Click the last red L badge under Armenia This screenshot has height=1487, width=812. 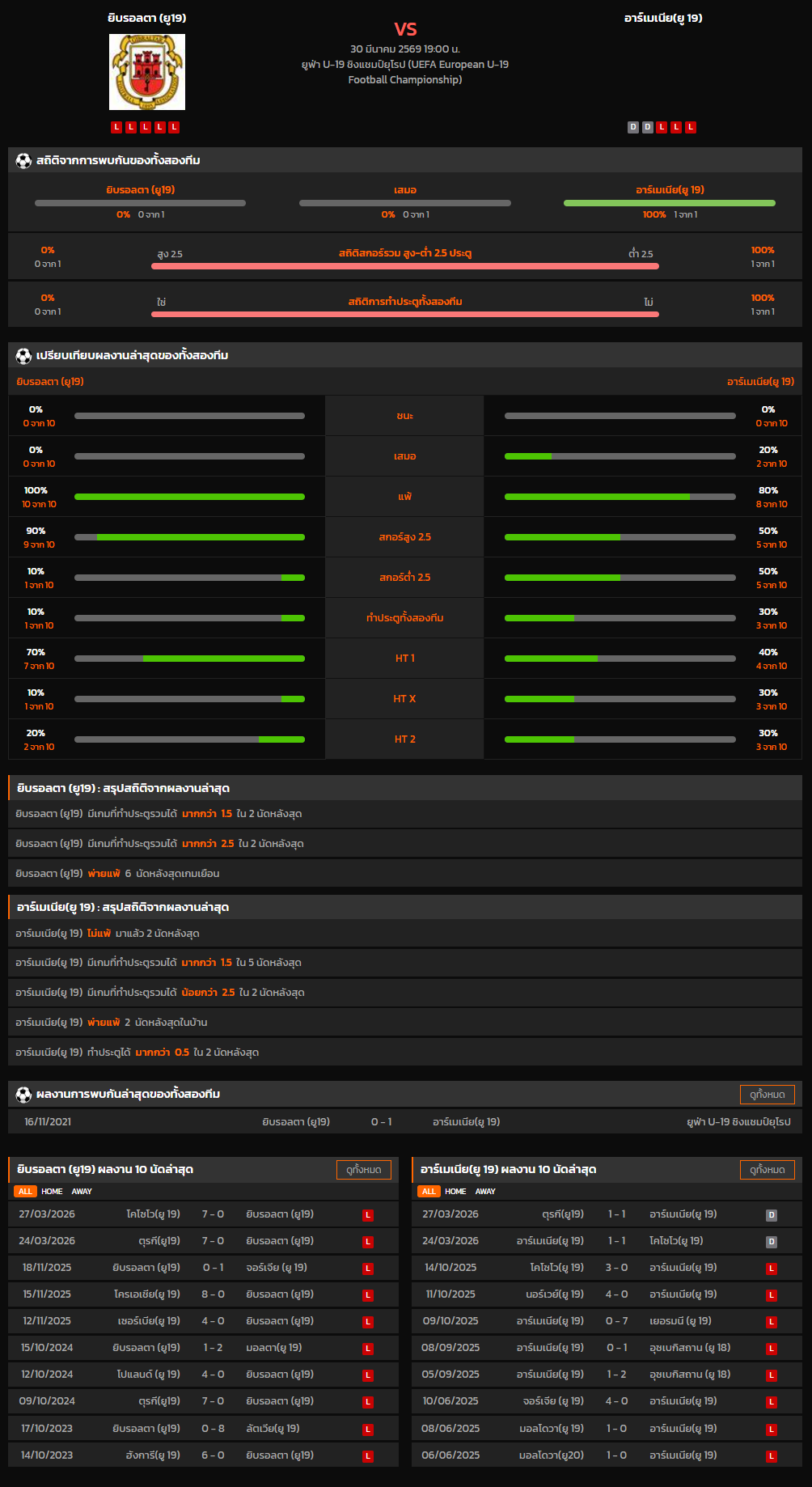click(691, 127)
